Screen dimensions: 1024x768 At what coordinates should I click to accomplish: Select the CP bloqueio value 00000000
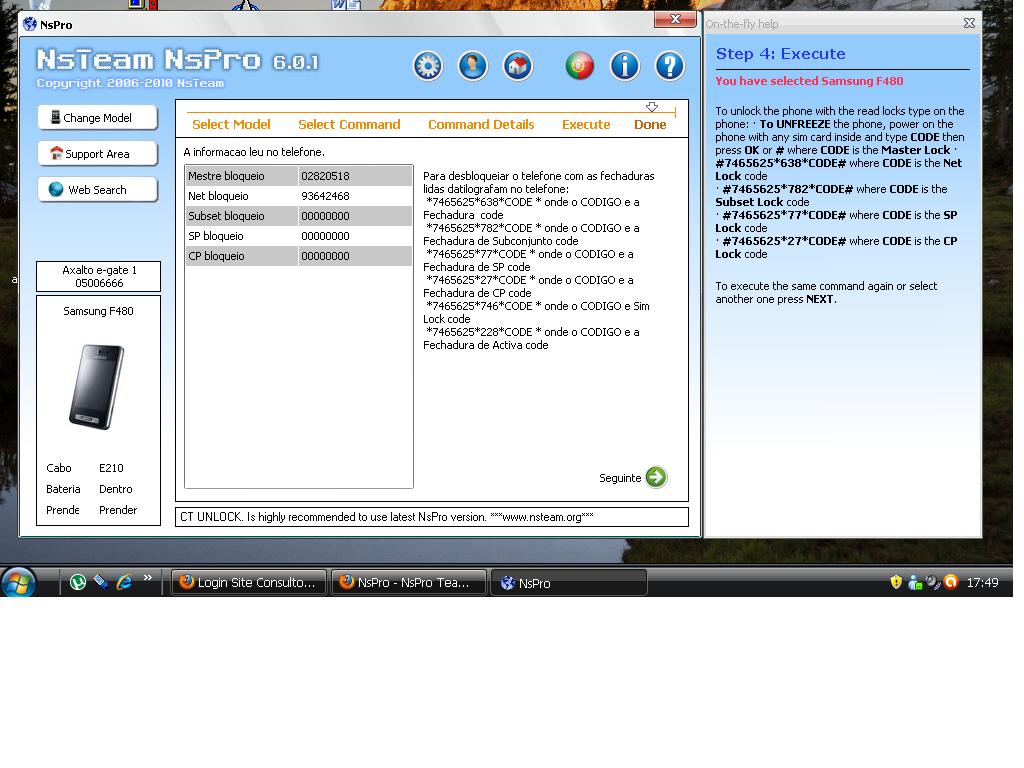click(x=325, y=256)
